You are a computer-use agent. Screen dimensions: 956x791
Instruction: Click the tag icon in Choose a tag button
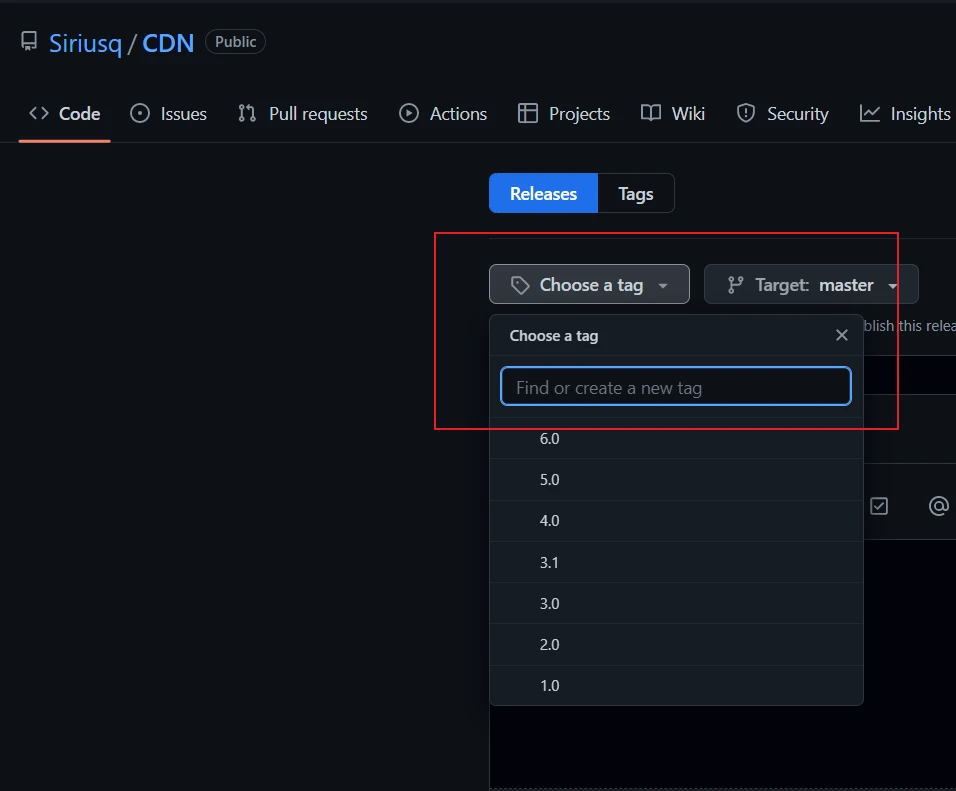(x=519, y=285)
